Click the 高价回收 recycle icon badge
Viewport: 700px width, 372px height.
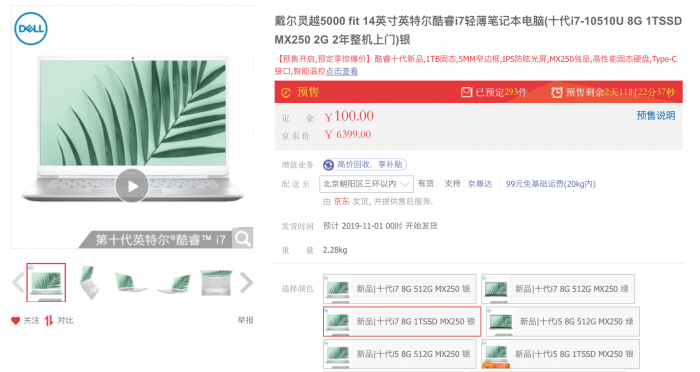click(329, 165)
